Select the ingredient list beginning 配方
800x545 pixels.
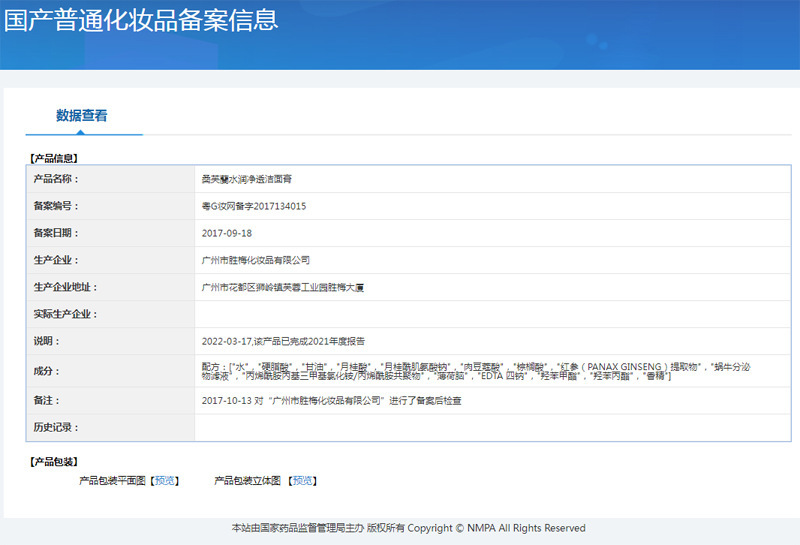pos(476,371)
